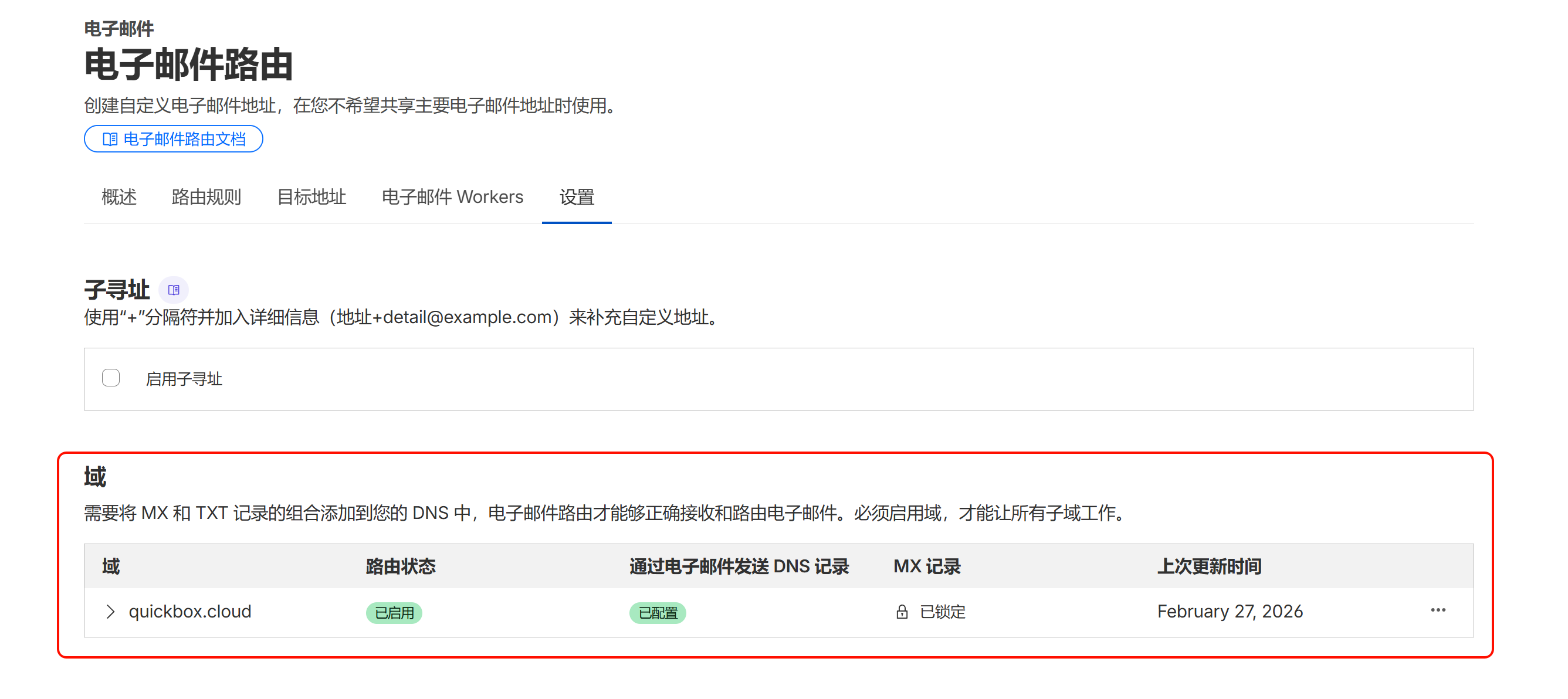Click the 启用子寻址 label text
Screen dimensions: 1568x699
click(x=184, y=379)
